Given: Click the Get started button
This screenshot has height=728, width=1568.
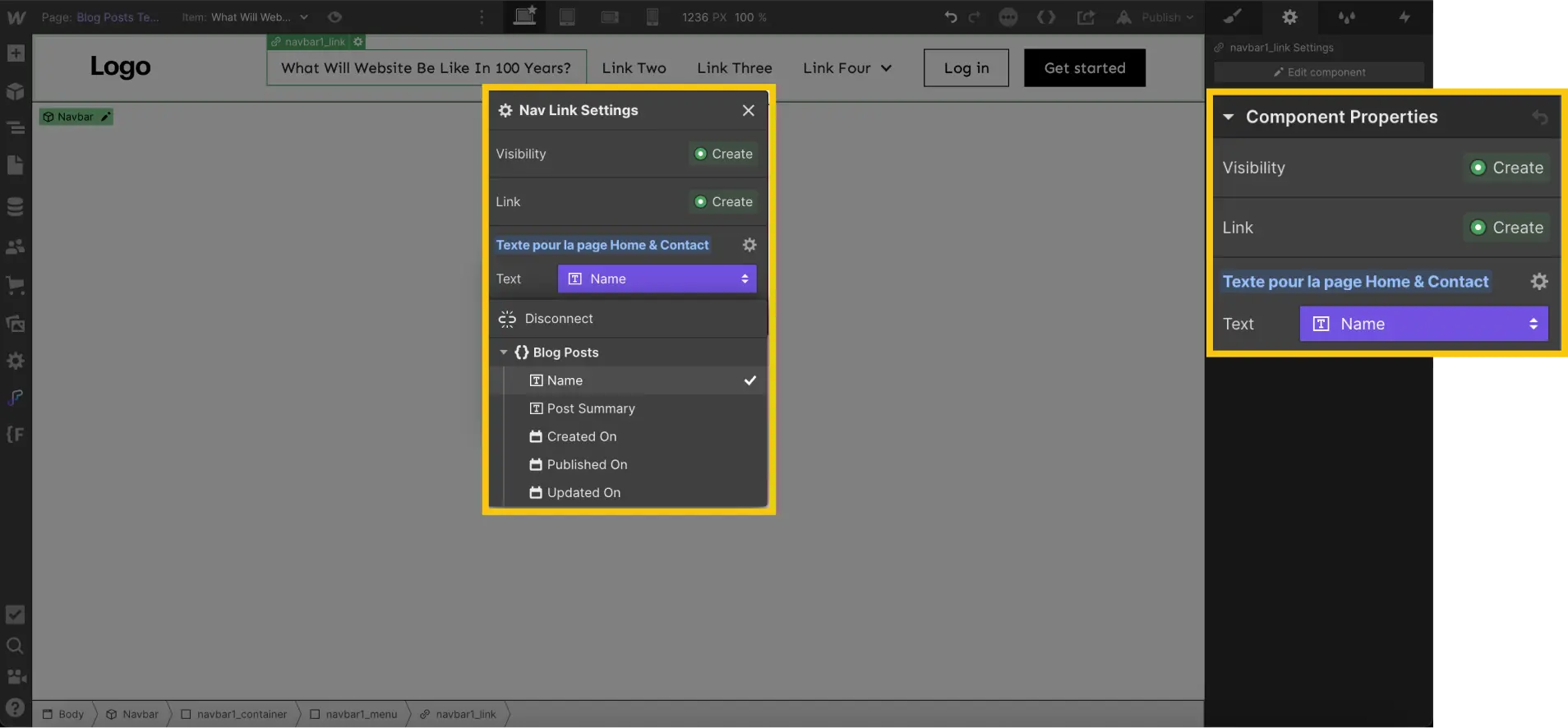Looking at the screenshot, I should click(1085, 68).
